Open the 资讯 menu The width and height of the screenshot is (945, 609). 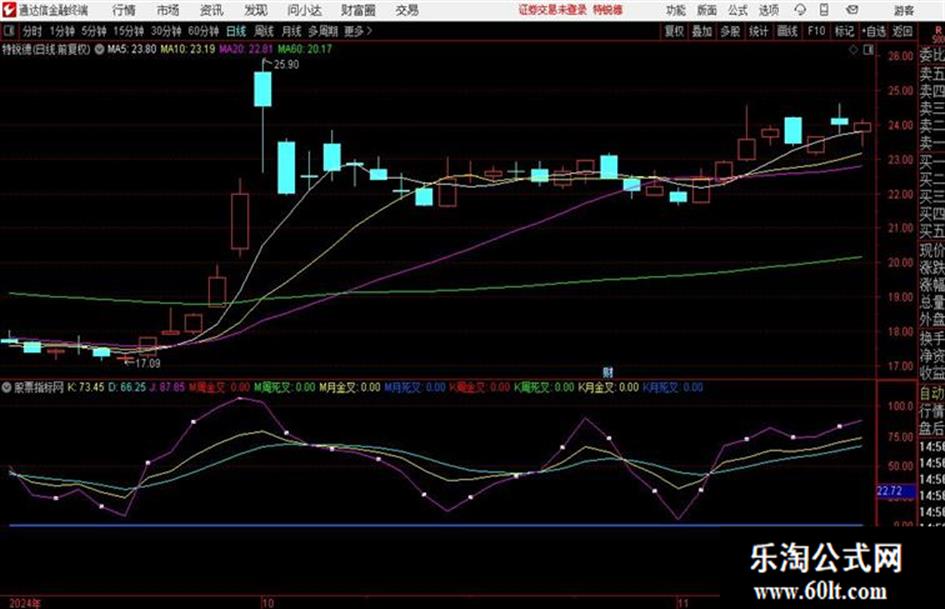tap(212, 10)
